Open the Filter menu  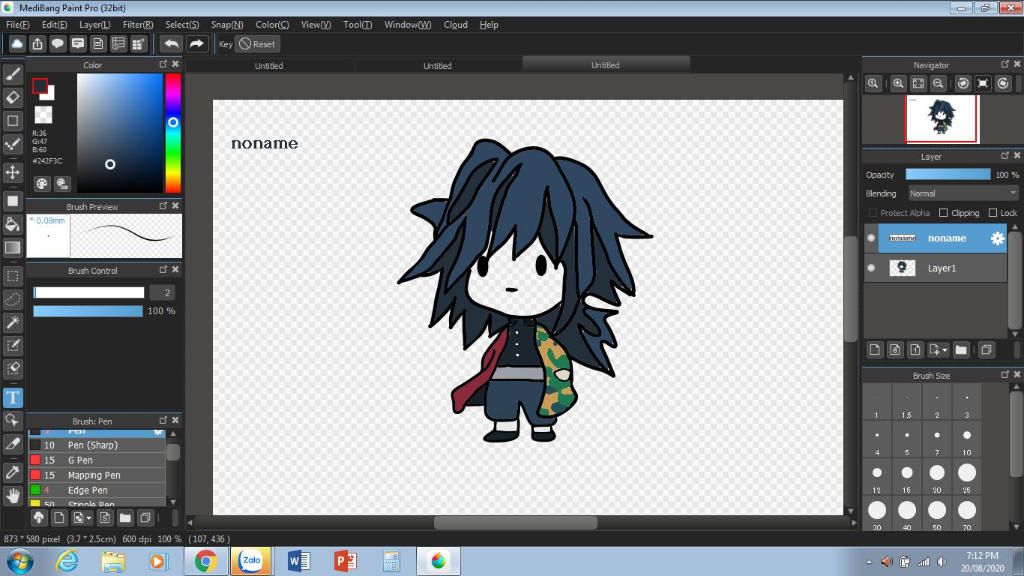[138, 25]
